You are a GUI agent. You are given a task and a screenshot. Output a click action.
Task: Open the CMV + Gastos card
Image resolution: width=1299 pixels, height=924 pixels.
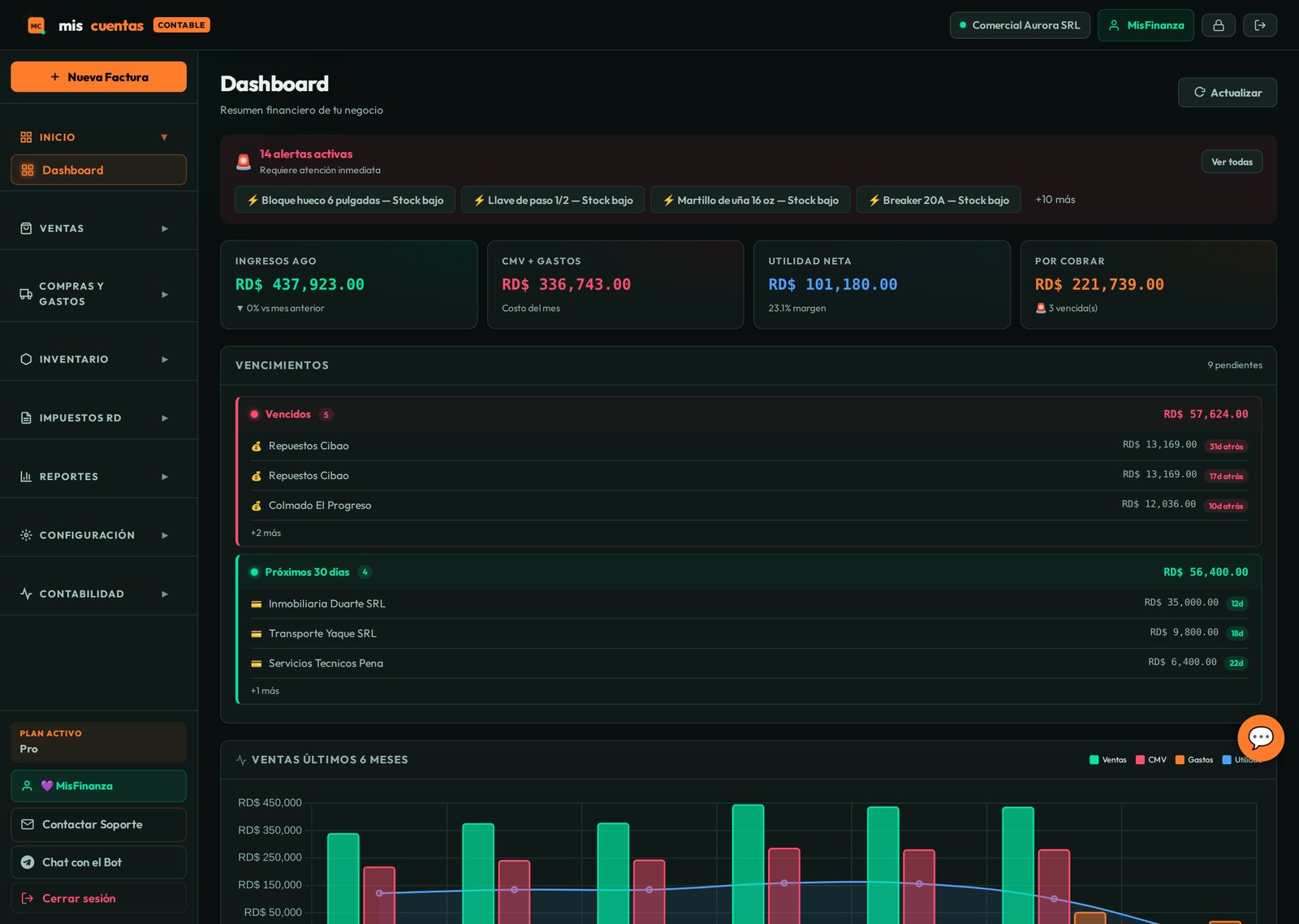click(x=615, y=284)
